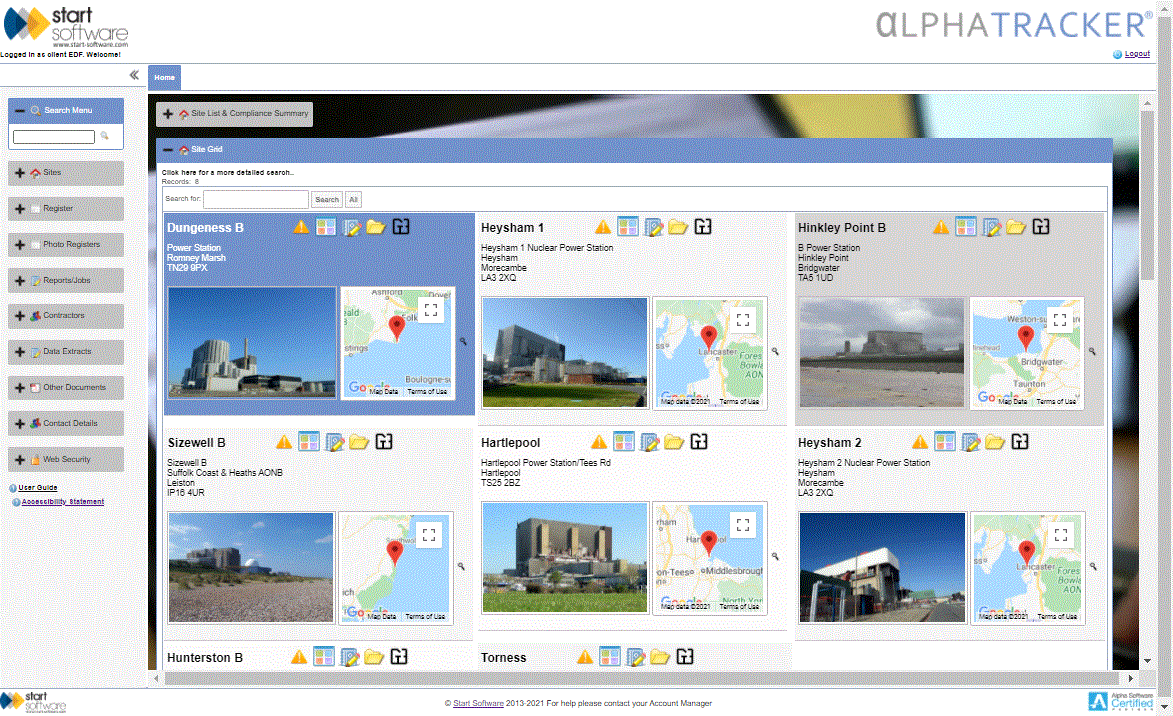Expand the Site List & Compliance Summary panel
The width and height of the screenshot is (1173, 716).
tap(169, 114)
